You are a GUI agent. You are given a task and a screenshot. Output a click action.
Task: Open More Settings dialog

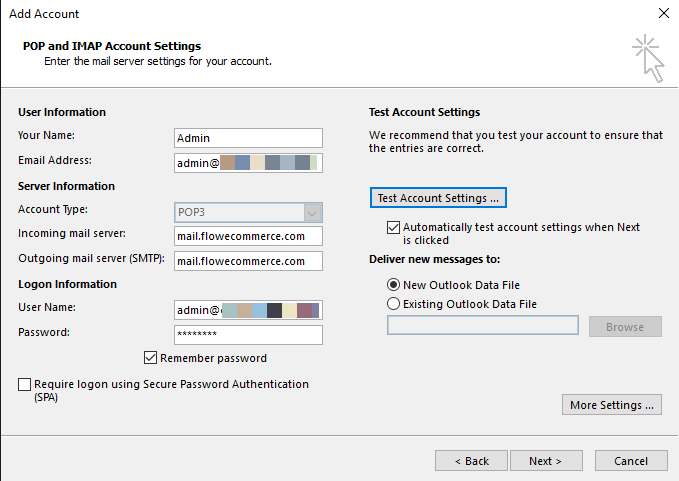point(612,405)
